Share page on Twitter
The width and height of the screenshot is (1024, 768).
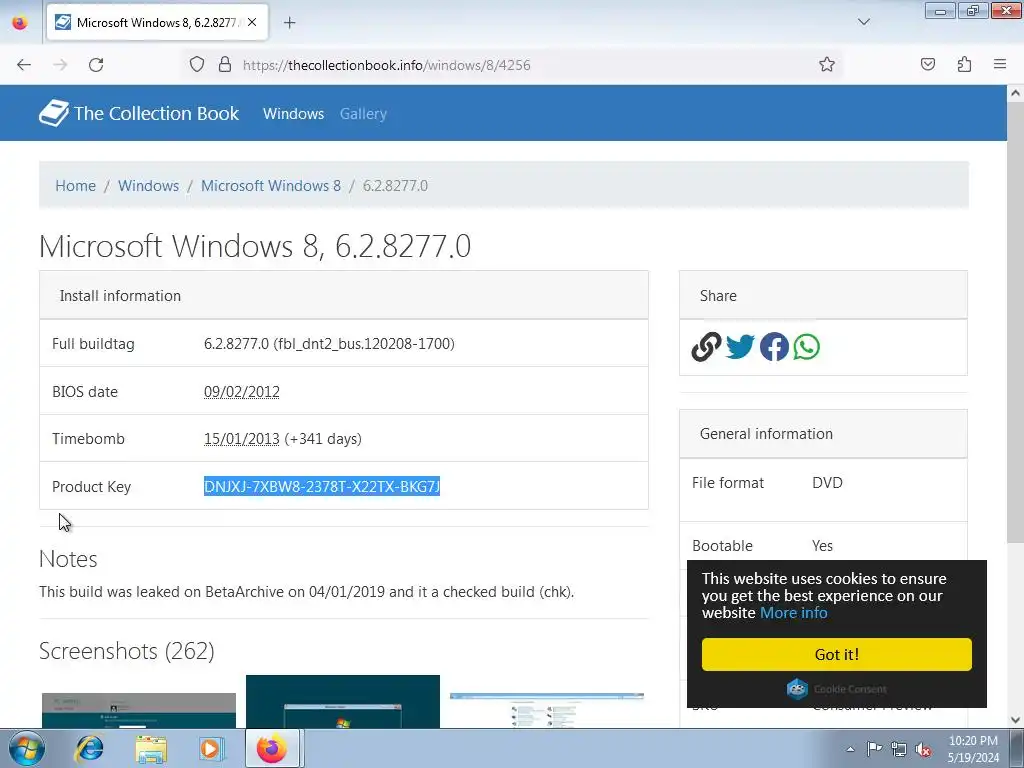740,347
